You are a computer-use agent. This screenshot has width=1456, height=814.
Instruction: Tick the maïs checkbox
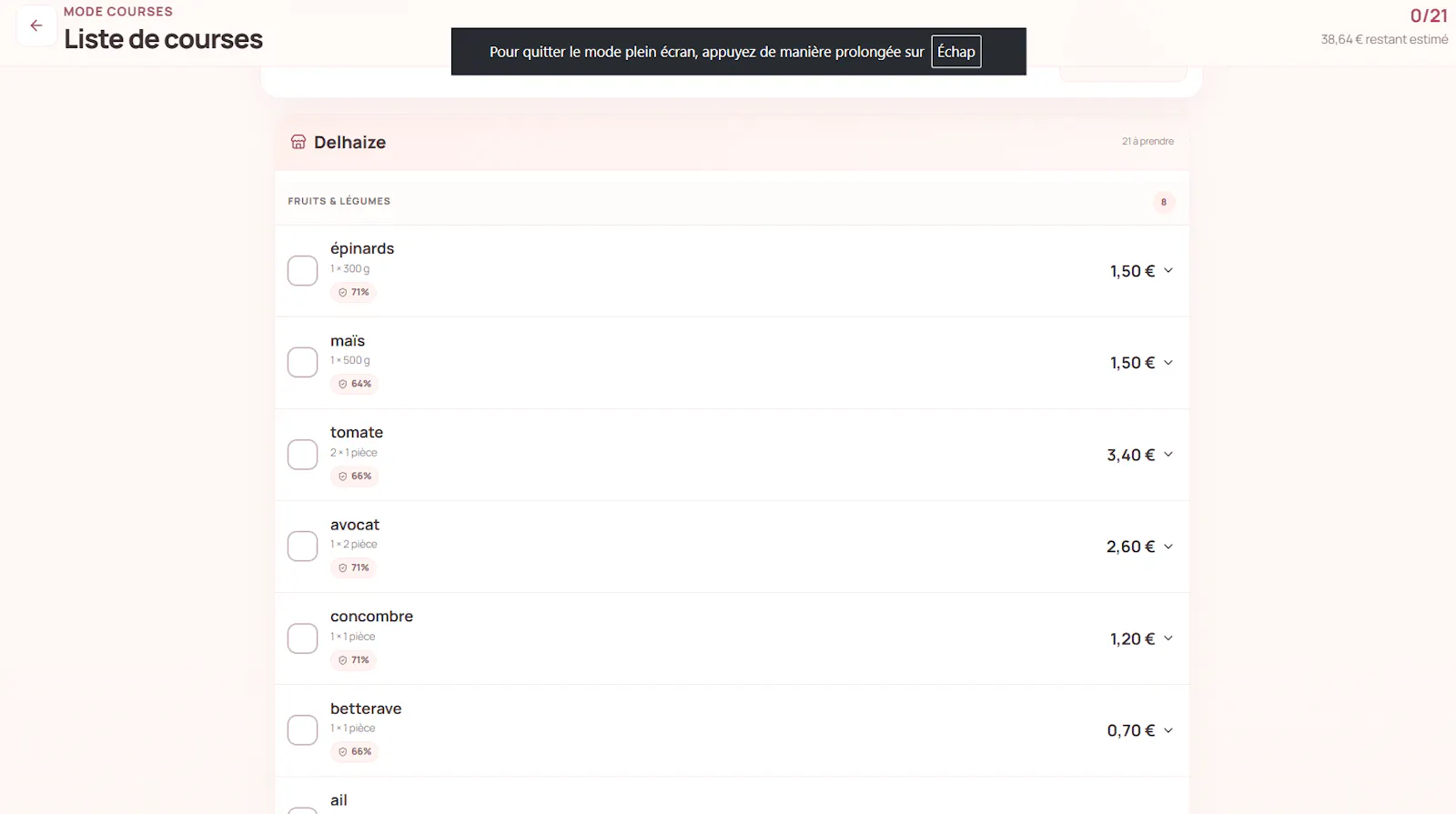click(x=302, y=363)
